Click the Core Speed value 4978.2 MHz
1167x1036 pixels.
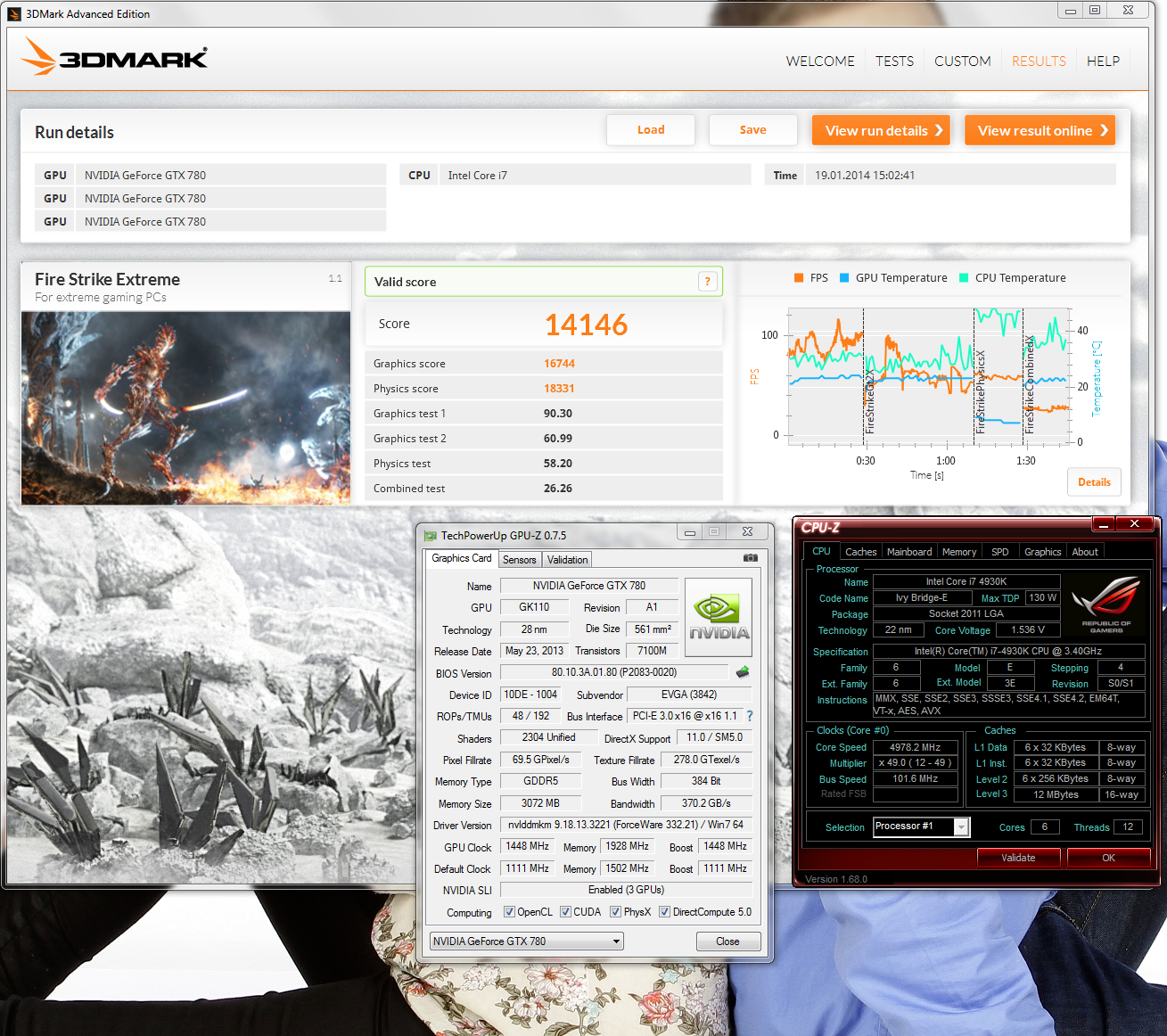coord(916,748)
